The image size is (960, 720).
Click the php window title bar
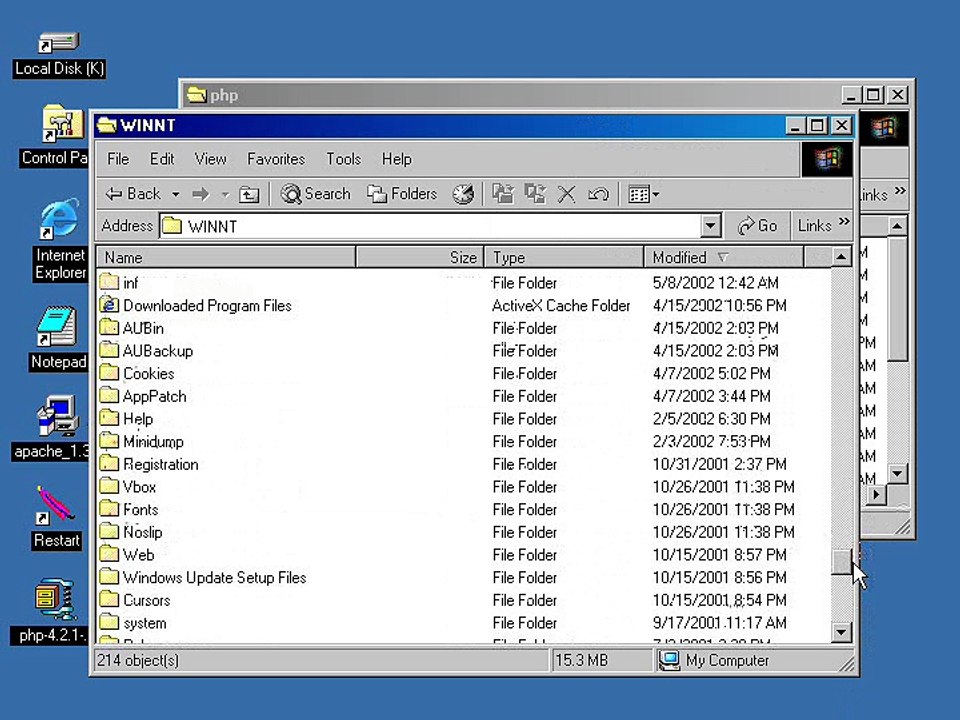511,95
